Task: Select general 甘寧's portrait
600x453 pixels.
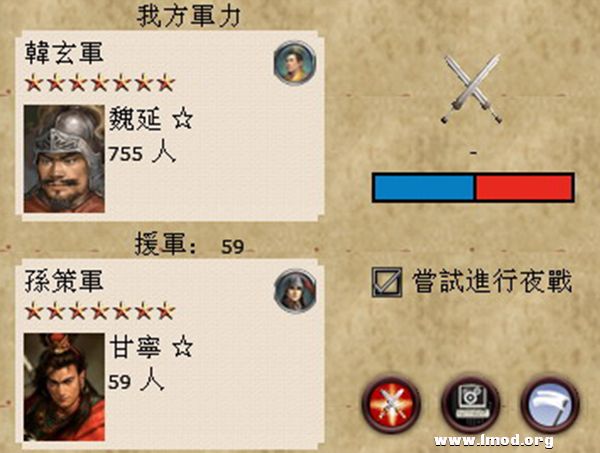Action: [x=64, y=387]
